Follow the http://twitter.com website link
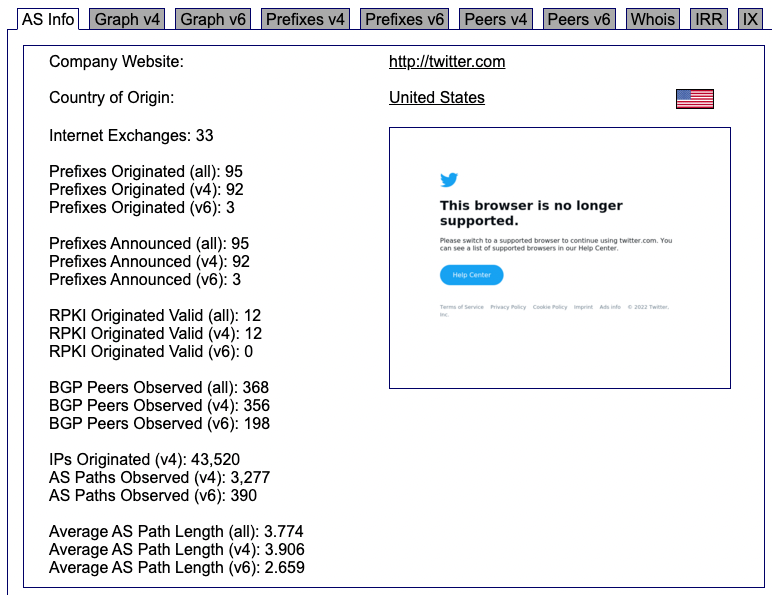 click(x=447, y=62)
